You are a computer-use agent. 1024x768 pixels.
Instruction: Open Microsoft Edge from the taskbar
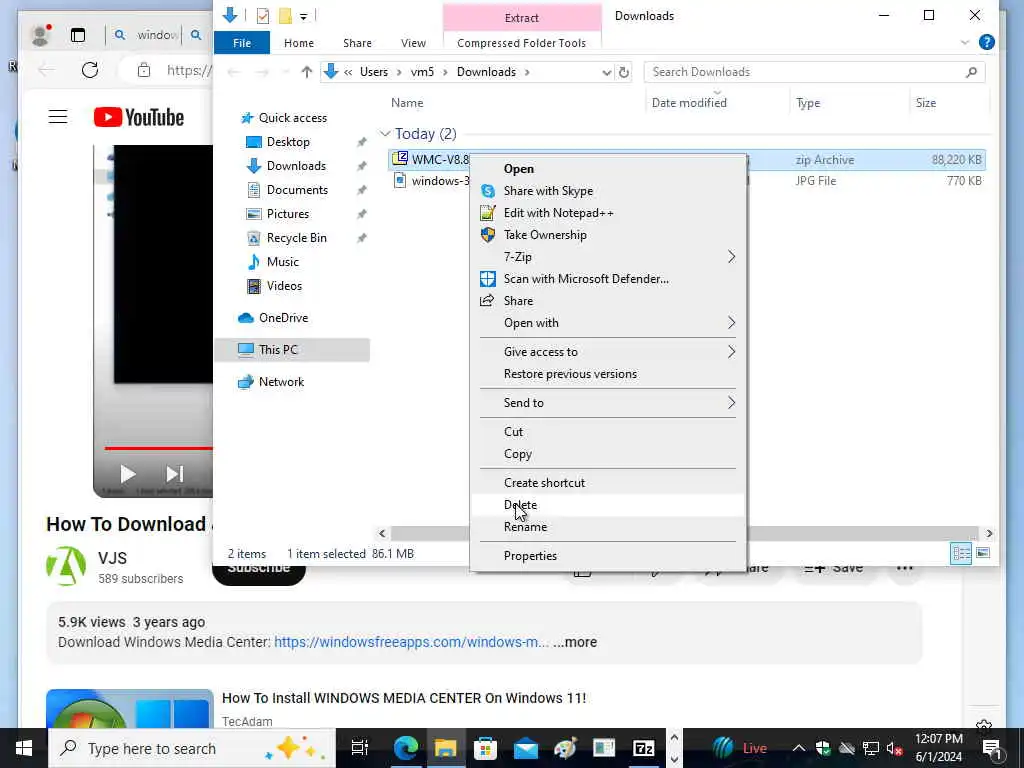(405, 748)
